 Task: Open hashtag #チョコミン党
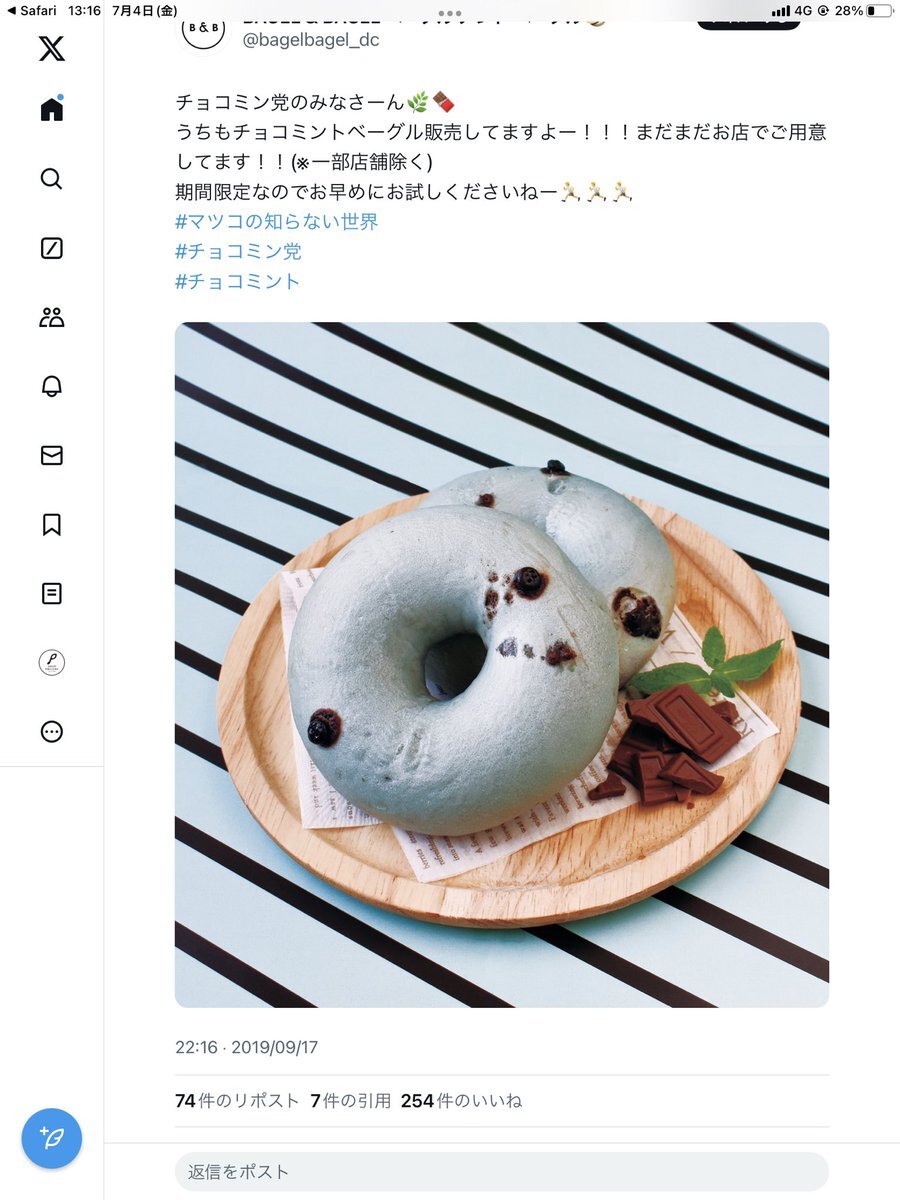click(x=238, y=251)
